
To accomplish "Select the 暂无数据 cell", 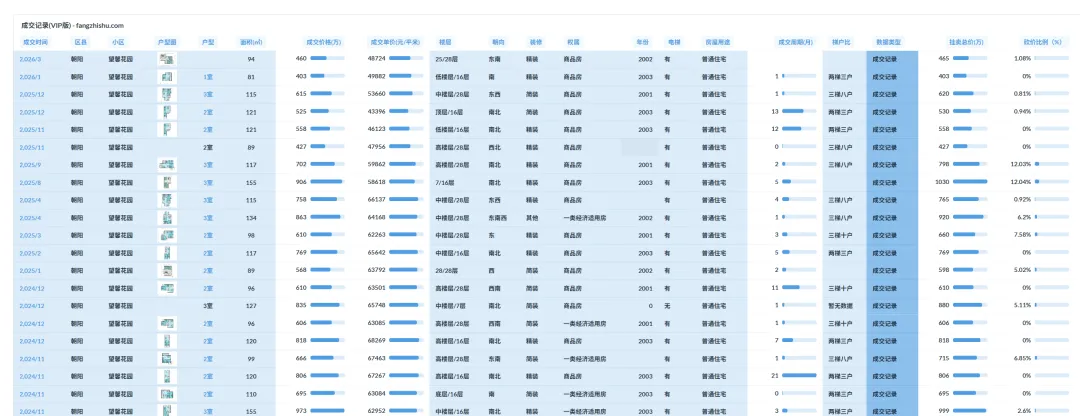I will point(841,305).
